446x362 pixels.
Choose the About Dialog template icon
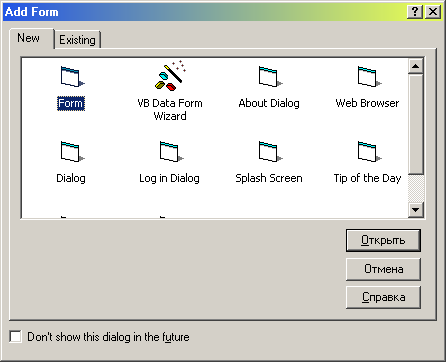[270, 76]
